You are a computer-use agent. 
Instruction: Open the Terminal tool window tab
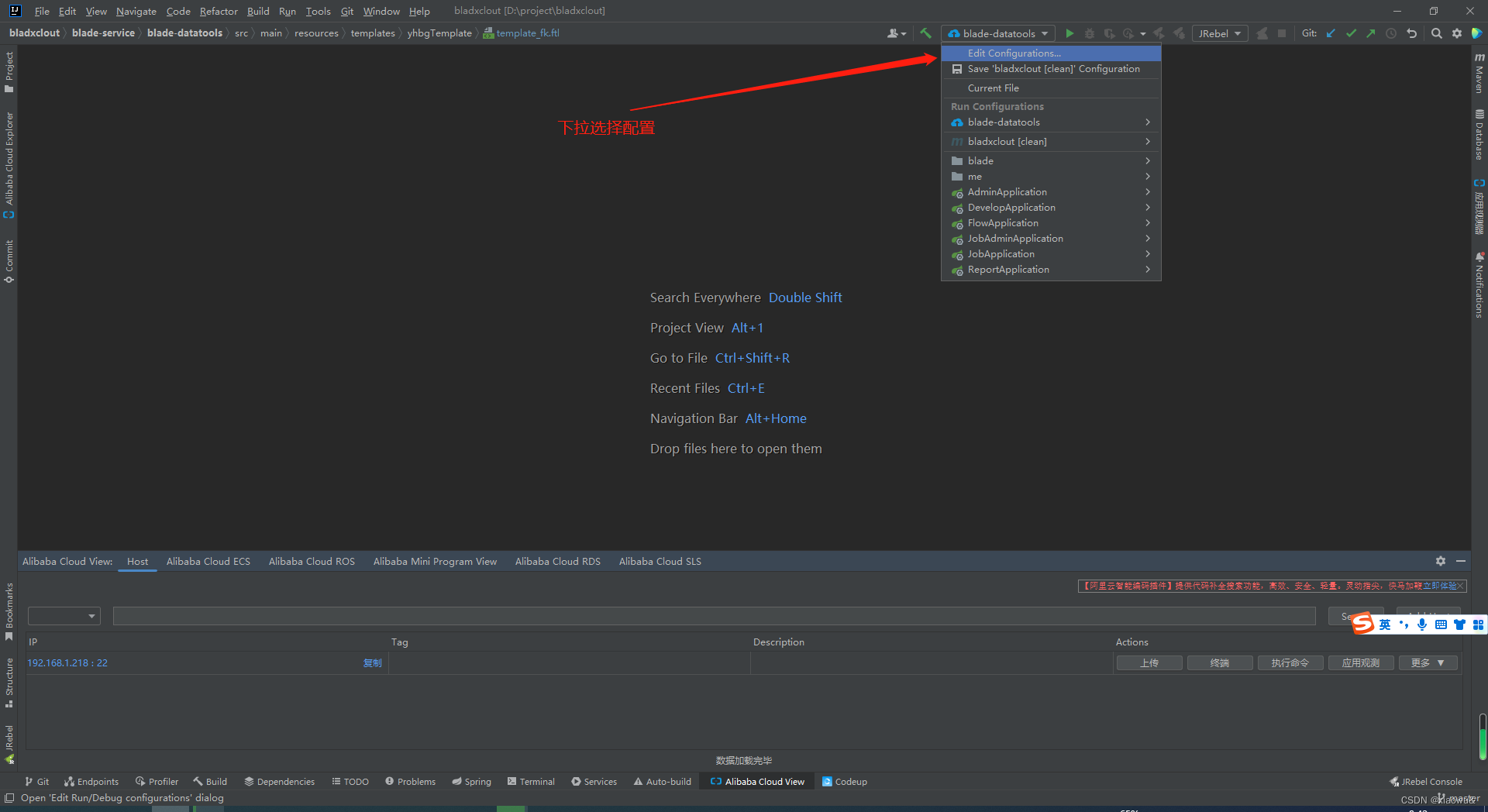click(x=531, y=782)
